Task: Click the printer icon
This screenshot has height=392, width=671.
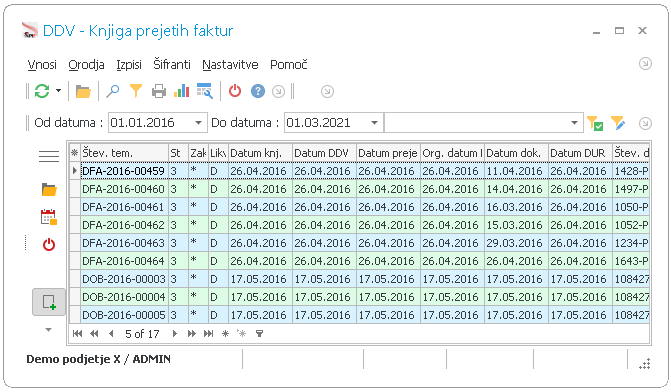Action: 159,91
